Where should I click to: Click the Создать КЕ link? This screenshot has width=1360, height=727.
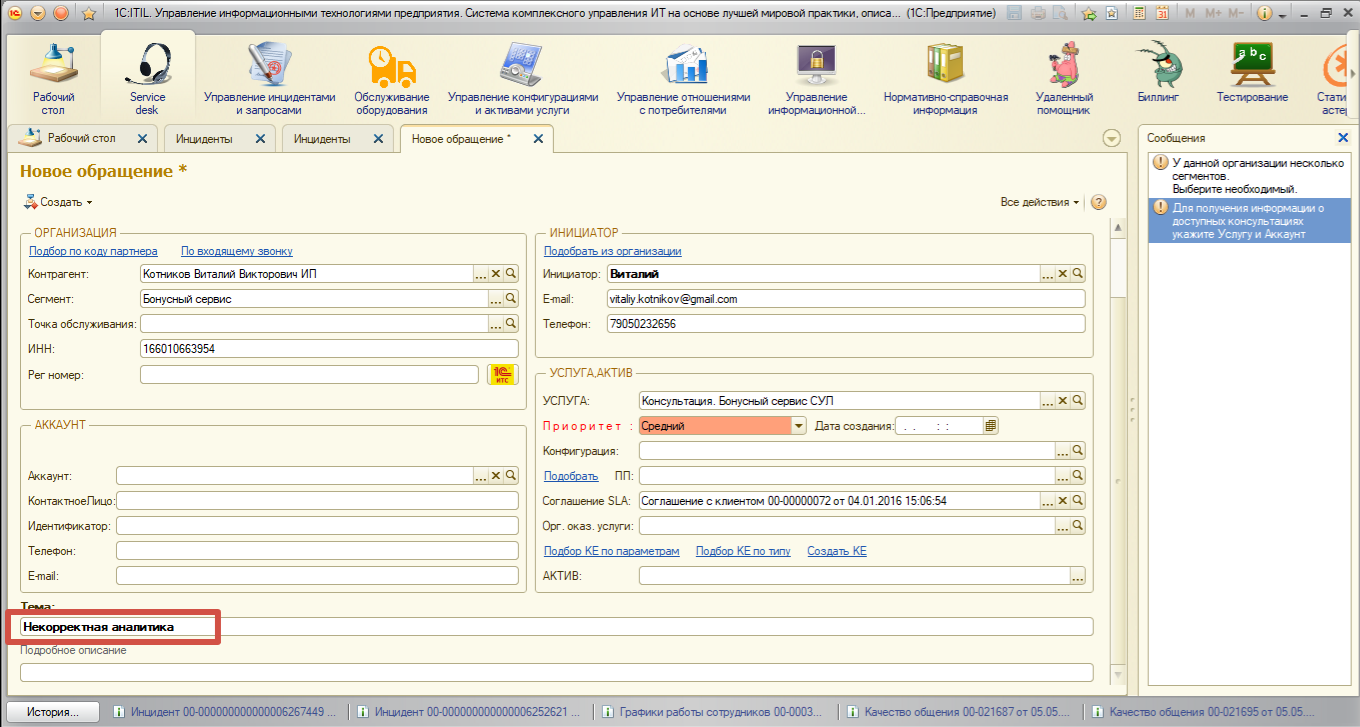[x=837, y=551]
